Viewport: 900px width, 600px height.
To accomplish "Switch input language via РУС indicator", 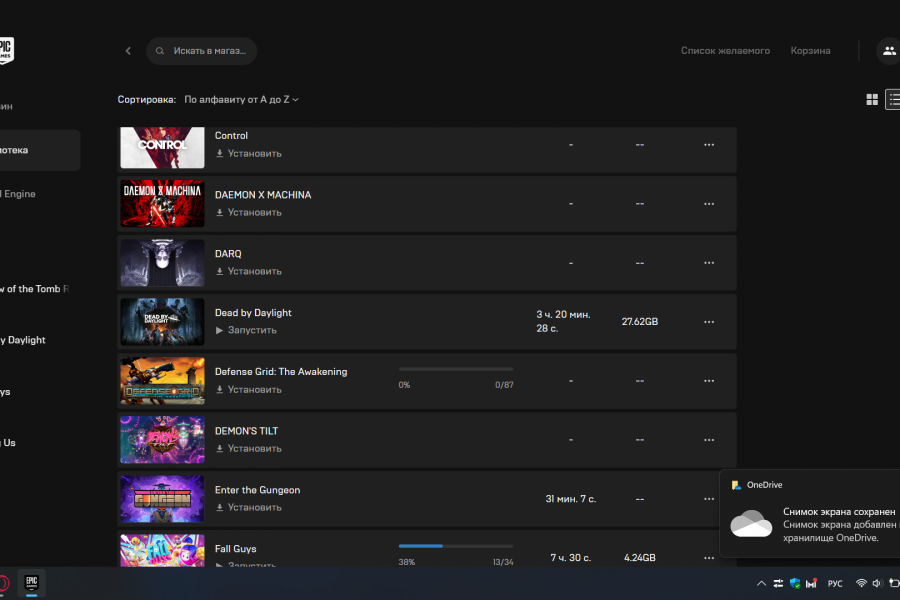I will click(x=835, y=583).
